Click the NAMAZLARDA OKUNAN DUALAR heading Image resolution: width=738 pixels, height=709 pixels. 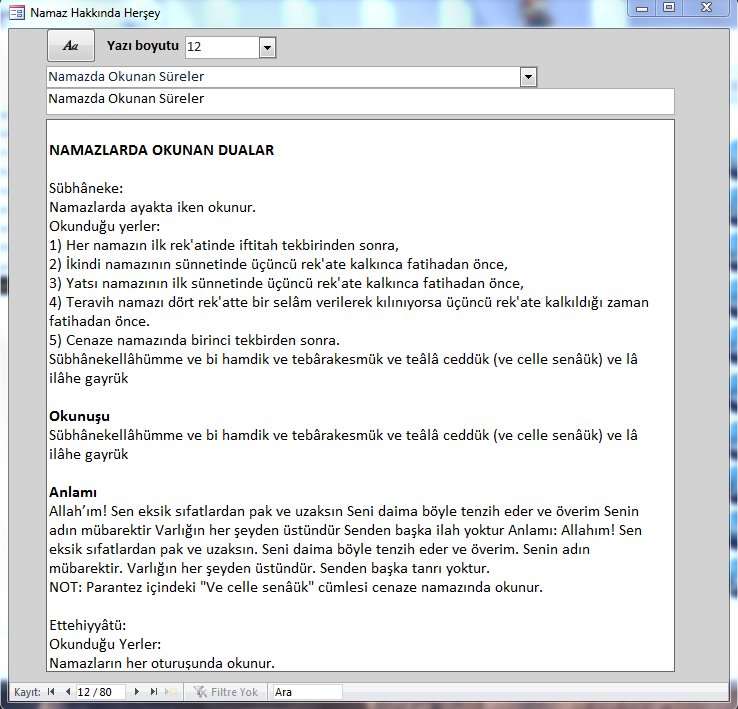(x=161, y=150)
